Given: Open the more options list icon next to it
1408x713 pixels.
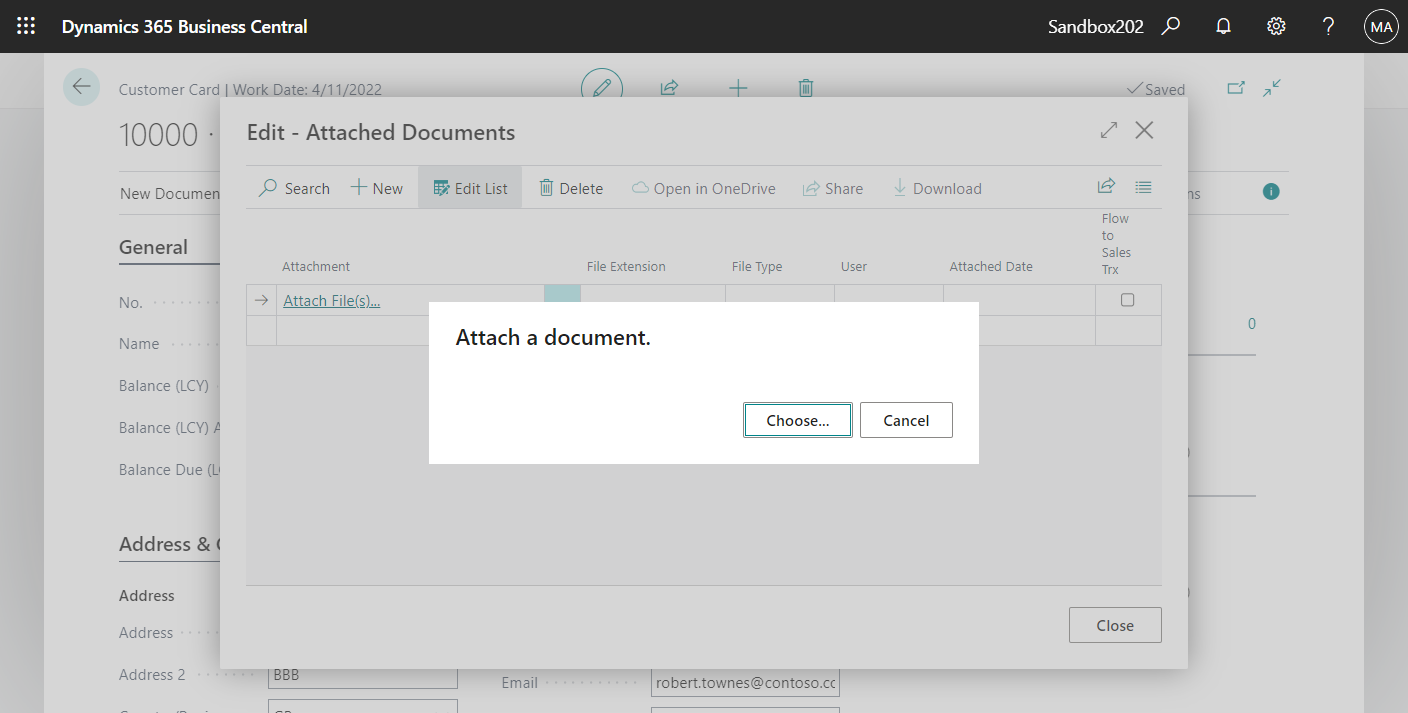Looking at the screenshot, I should pos(1143,187).
